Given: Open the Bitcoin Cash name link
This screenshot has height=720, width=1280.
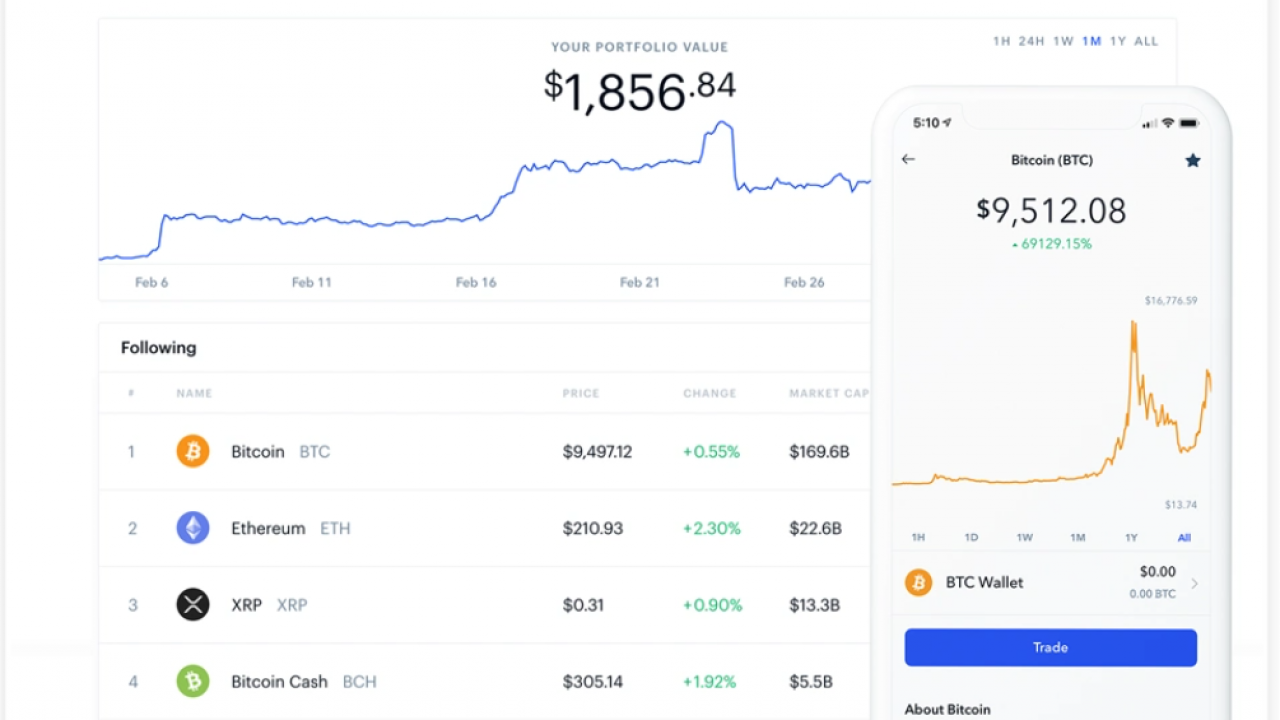Looking at the screenshot, I should [x=279, y=682].
